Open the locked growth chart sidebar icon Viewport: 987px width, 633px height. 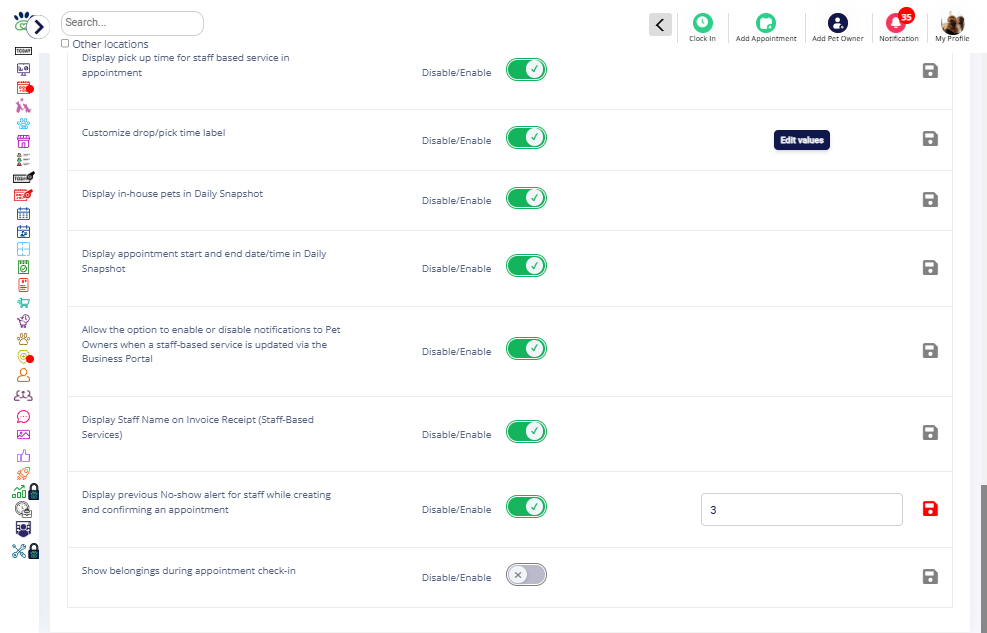click(x=25, y=492)
